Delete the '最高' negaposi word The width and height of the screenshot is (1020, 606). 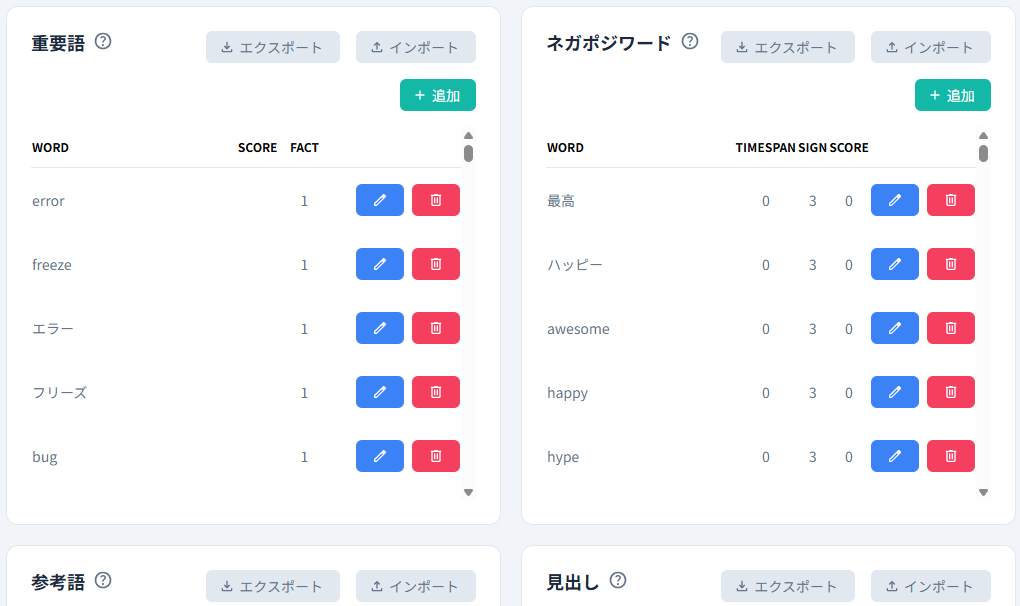tap(950, 200)
